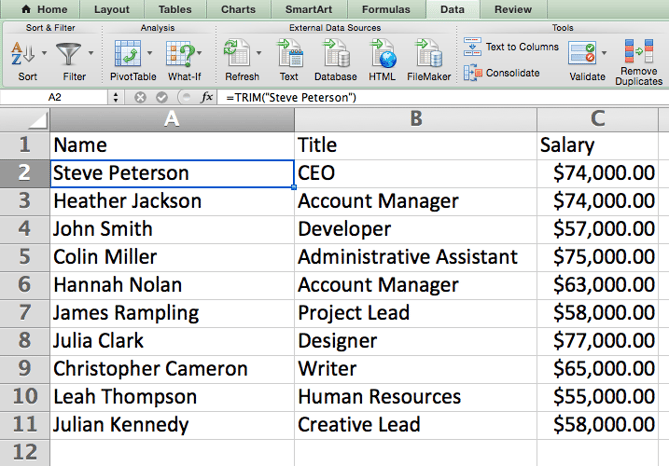Import from FileMaker icon
This screenshot has height=466, width=669.
click(x=429, y=53)
